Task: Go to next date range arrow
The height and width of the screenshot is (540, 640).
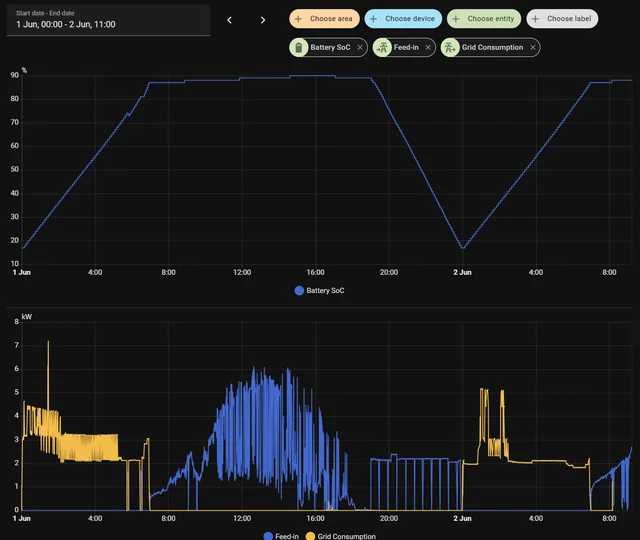Action: tap(263, 19)
